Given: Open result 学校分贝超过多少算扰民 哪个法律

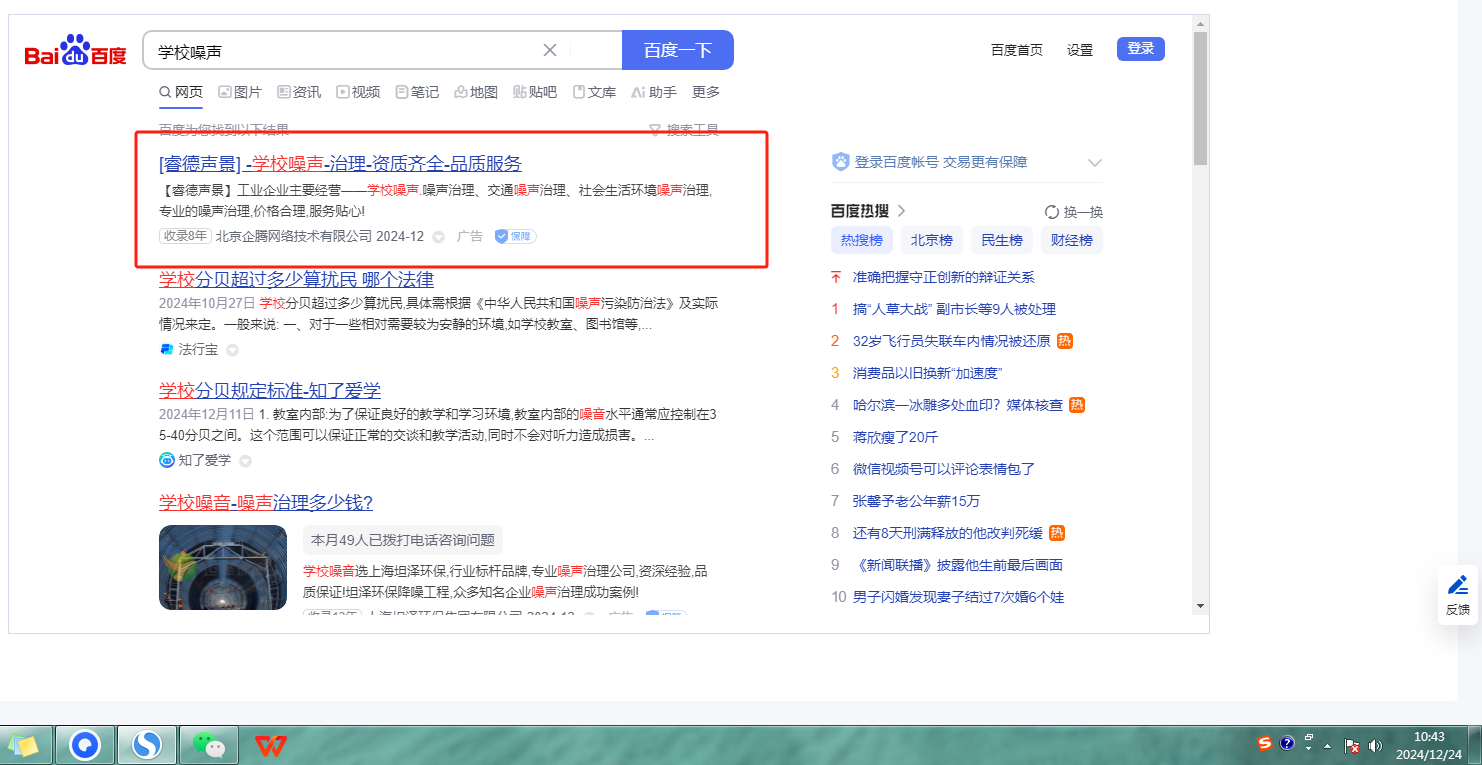Looking at the screenshot, I should point(296,279).
